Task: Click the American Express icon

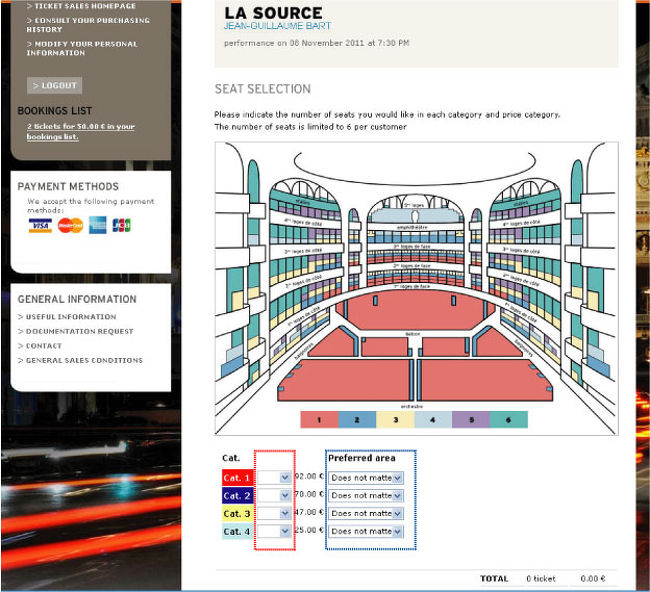Action: coord(97,225)
